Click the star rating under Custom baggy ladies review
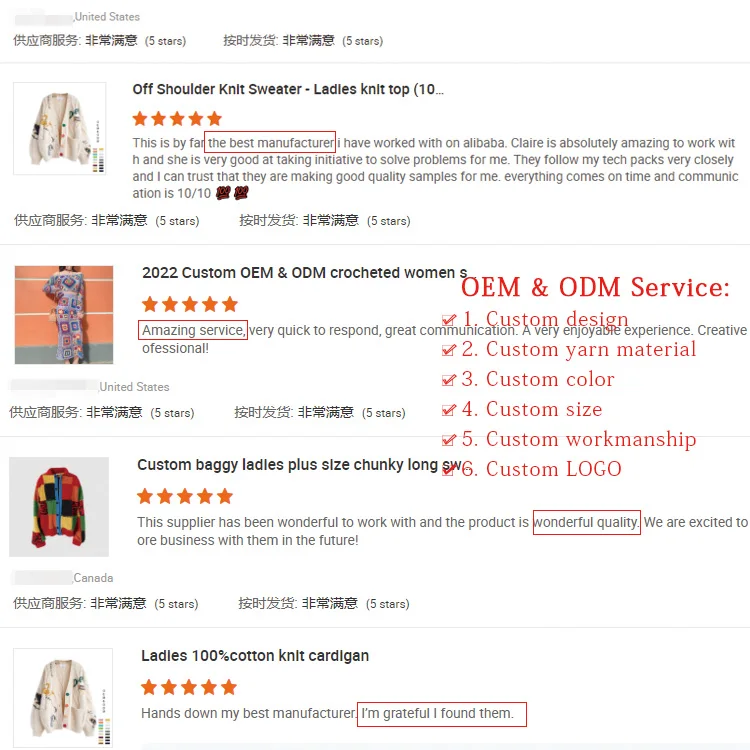The image size is (750, 750). pyautogui.click(x=185, y=496)
